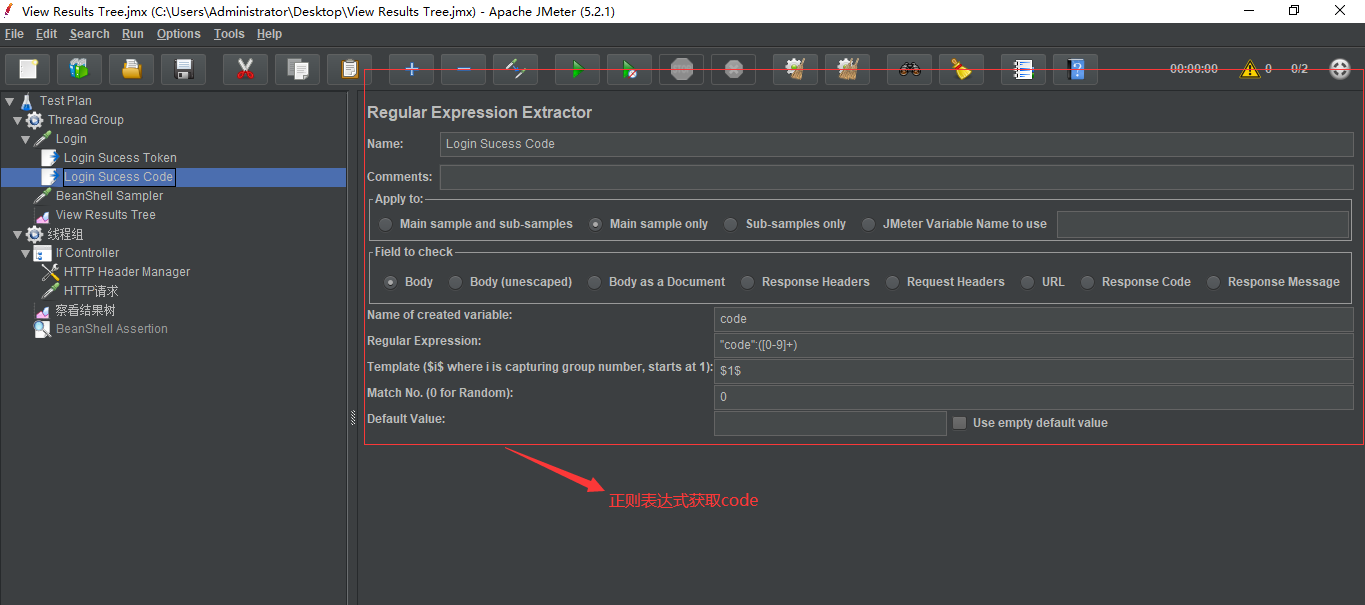Image resolution: width=1365 pixels, height=605 pixels.
Task: Collapse the Login sampler node arrow
Action: pyautogui.click(x=25, y=139)
